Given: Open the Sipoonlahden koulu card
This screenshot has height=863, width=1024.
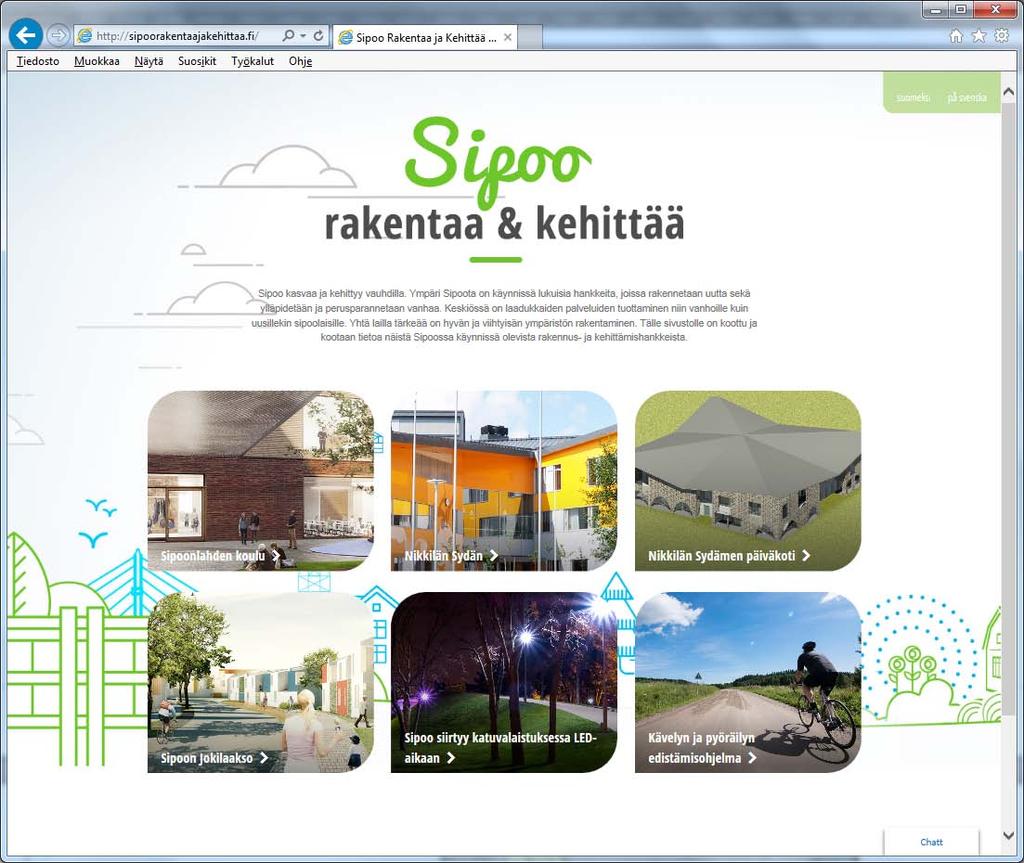Looking at the screenshot, I should point(261,481).
